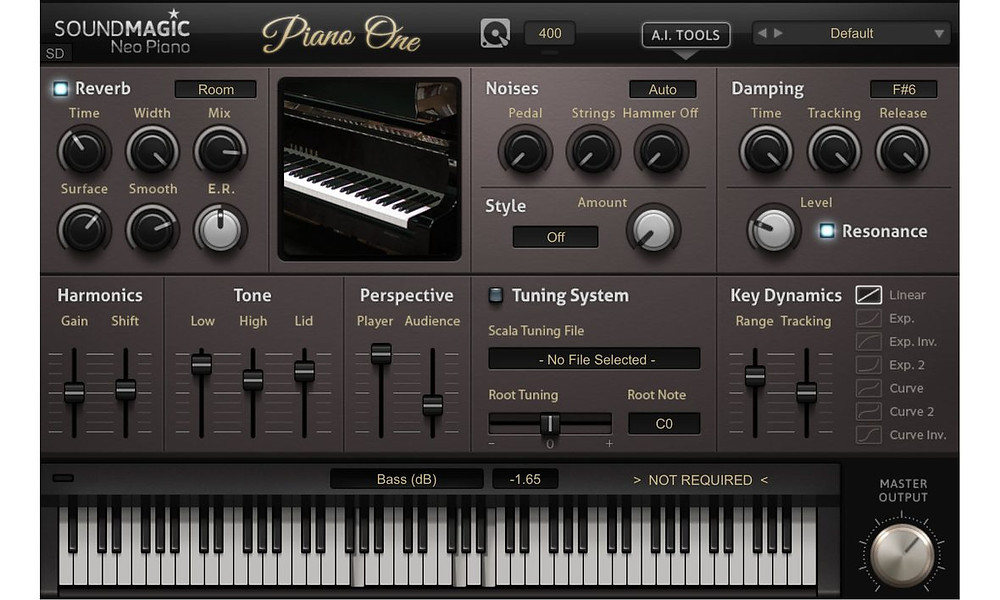
Task: Go to next preset arrow
Action: 778,33
